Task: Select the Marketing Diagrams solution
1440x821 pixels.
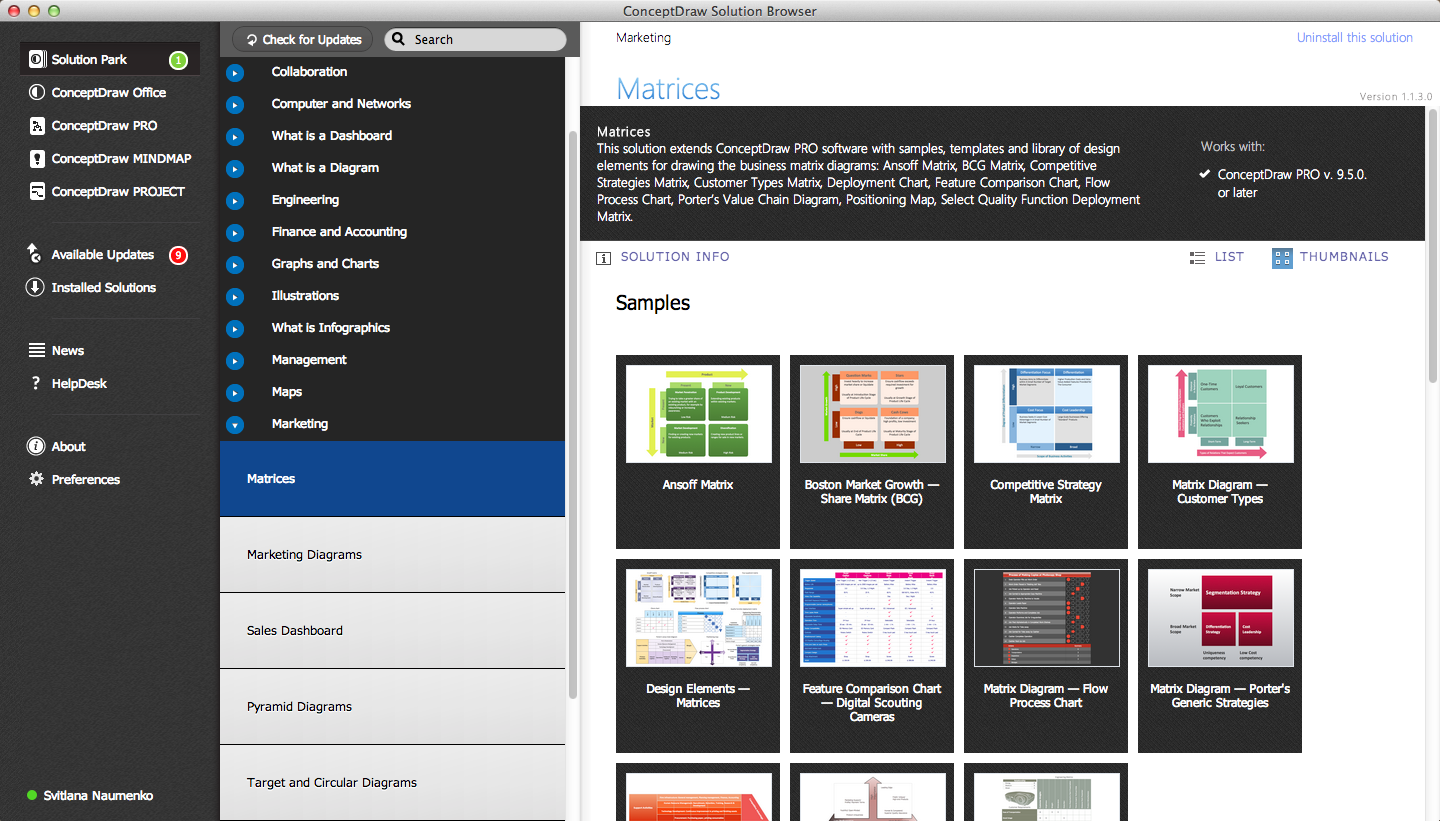Action: [392, 555]
